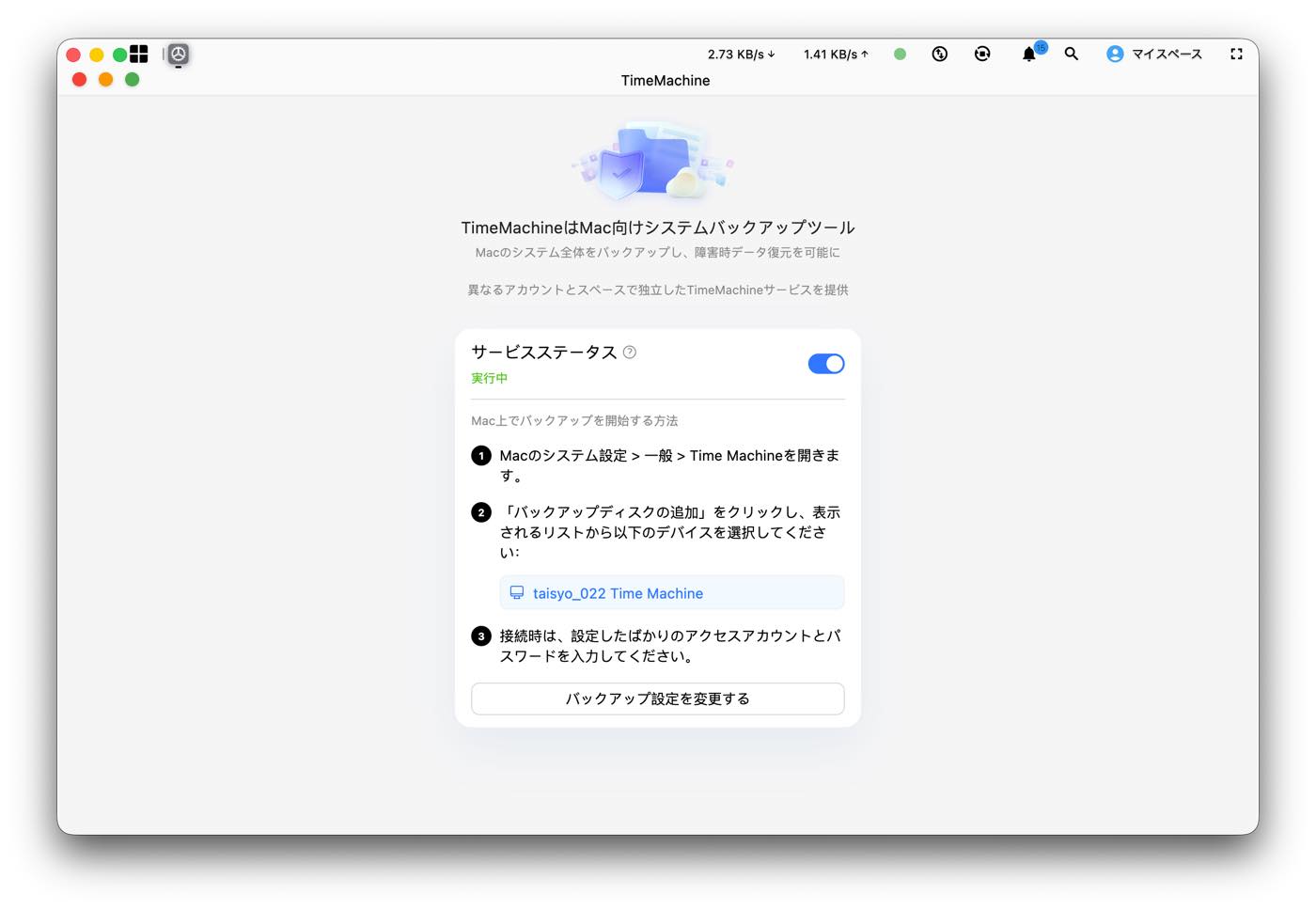
Task: Click the user avatar icon
Action: coord(1115,55)
